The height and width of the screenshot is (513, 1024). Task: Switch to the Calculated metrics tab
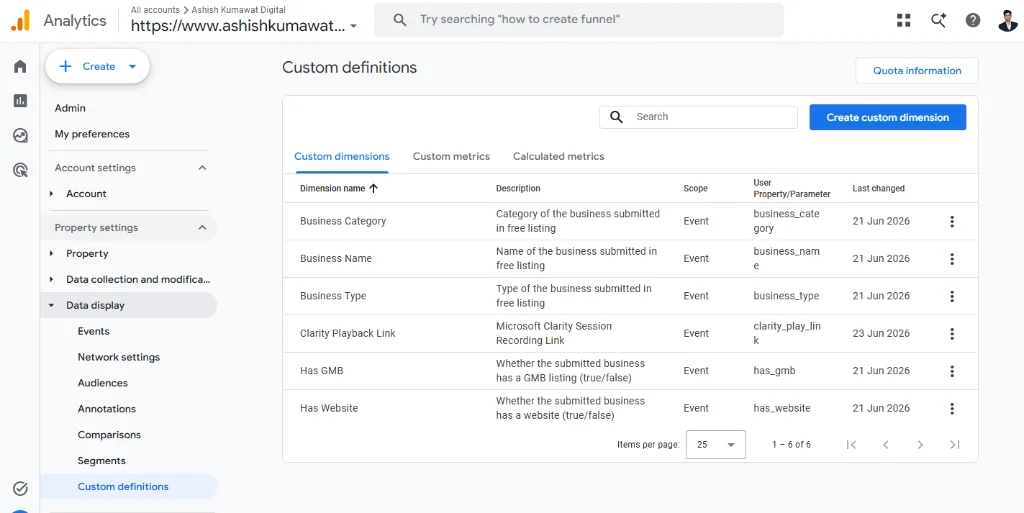(x=558, y=157)
